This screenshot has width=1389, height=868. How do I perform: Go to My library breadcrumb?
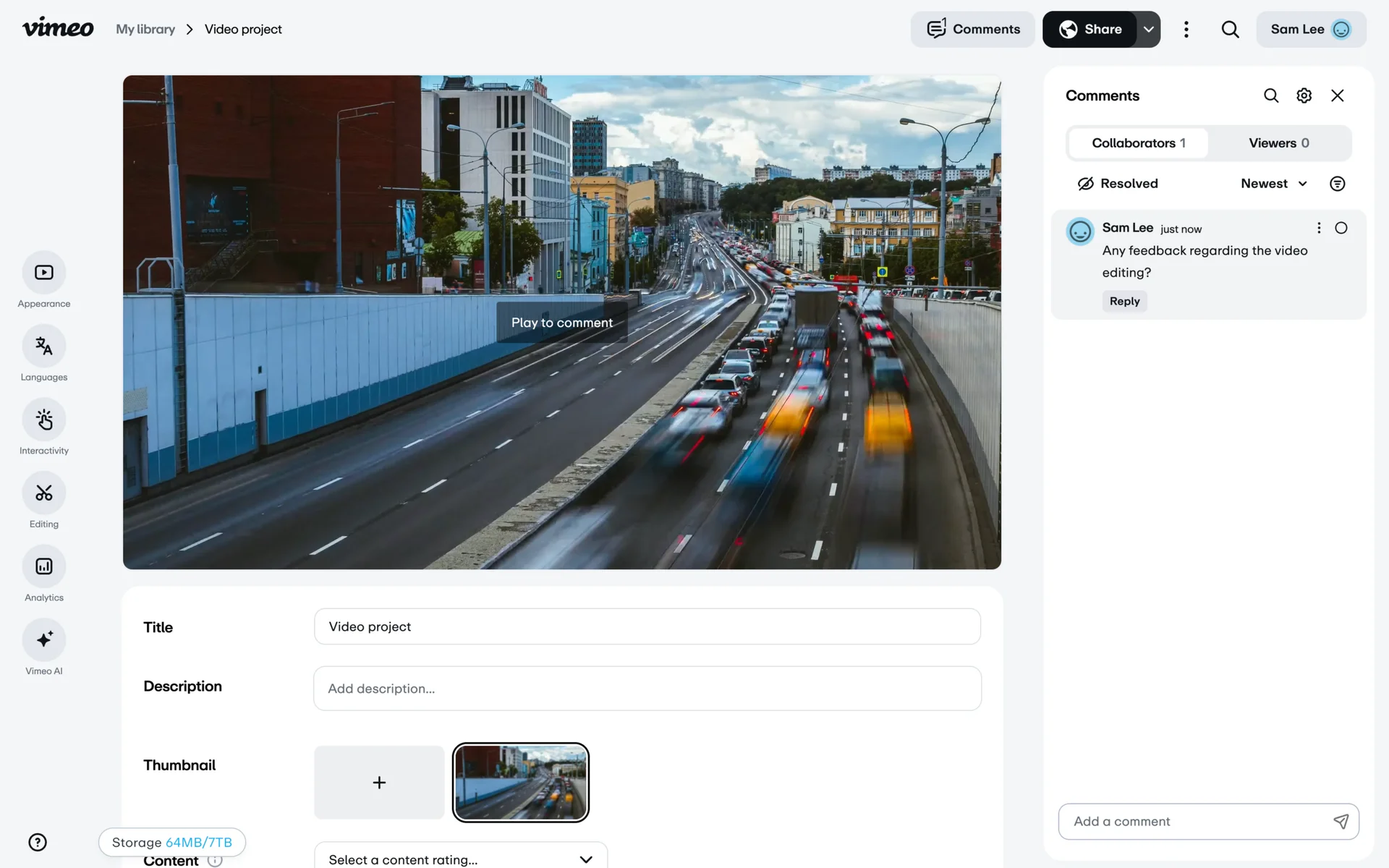pos(145,30)
